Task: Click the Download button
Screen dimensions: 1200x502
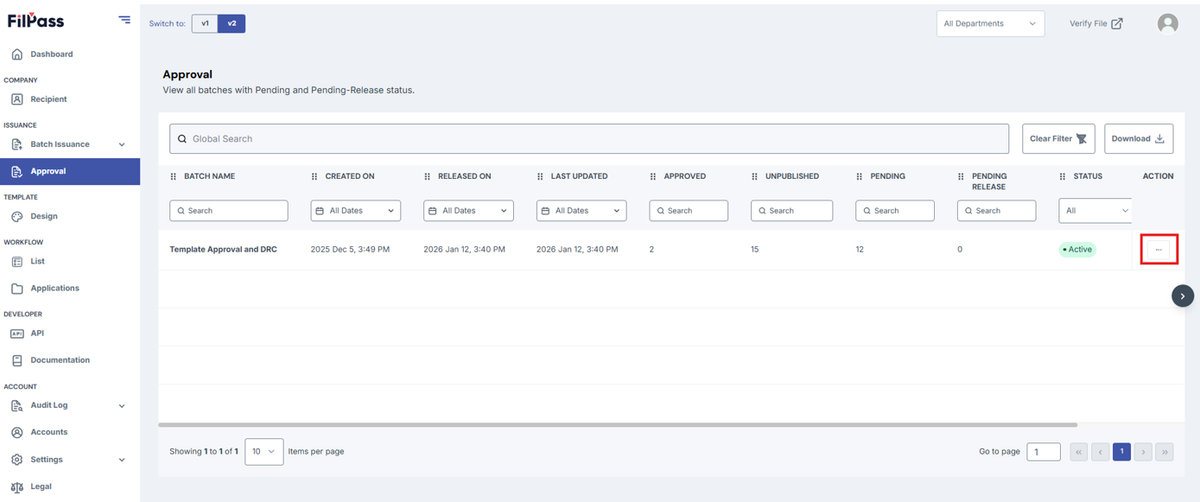Action: [1139, 138]
